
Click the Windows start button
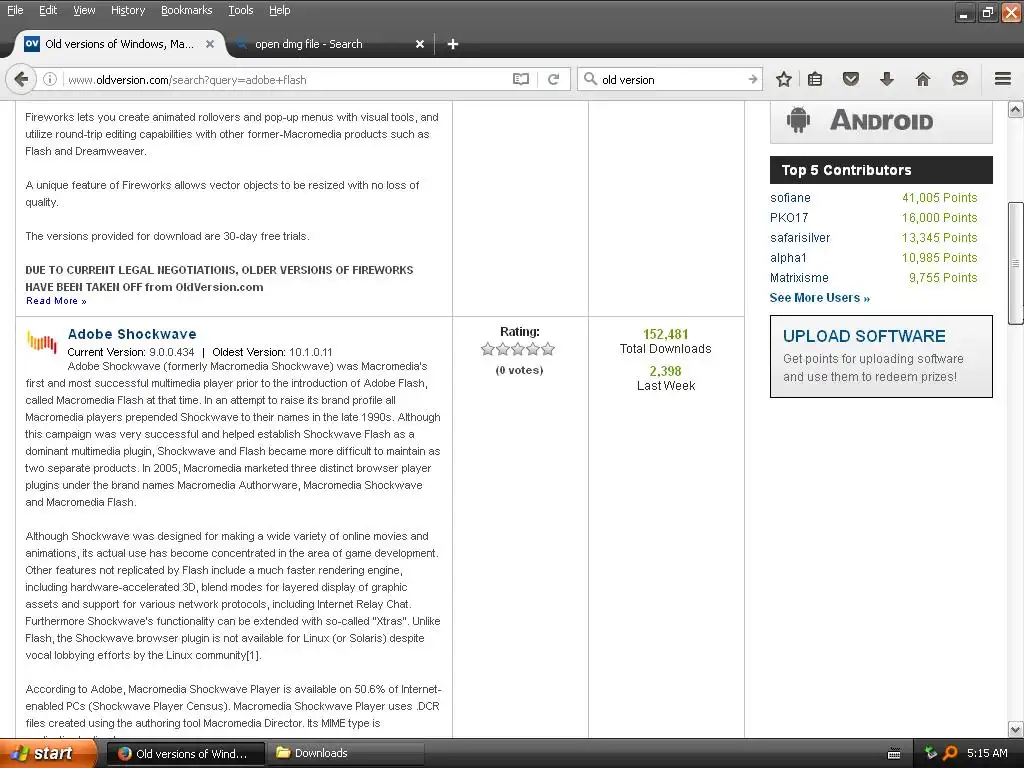coord(47,753)
